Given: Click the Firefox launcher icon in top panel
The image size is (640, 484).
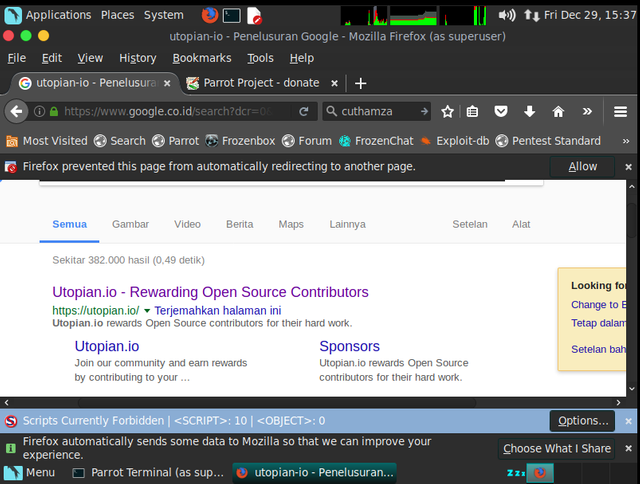Looking at the screenshot, I should click(x=210, y=16).
